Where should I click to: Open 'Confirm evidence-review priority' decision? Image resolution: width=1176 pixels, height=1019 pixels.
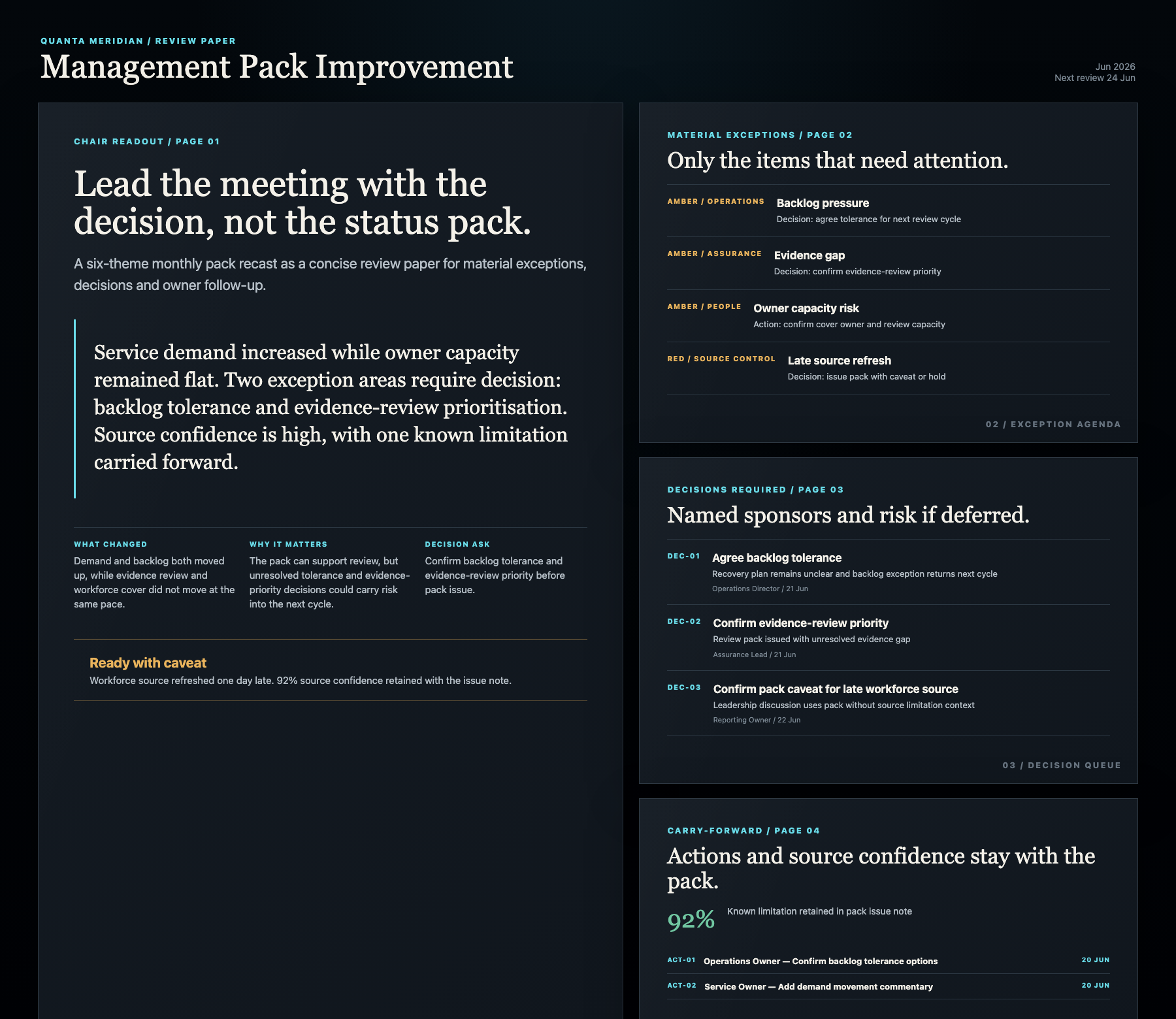[889, 638]
